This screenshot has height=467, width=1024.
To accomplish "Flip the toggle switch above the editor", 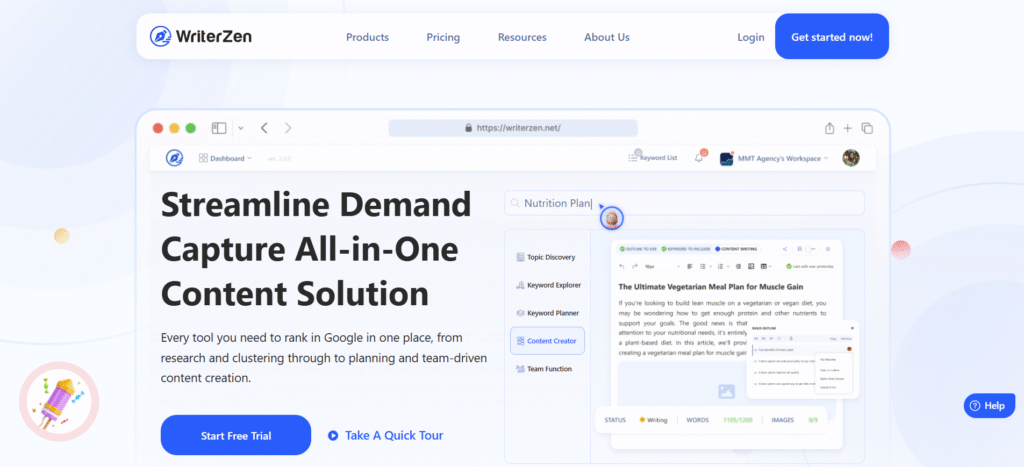I will tap(810, 249).
